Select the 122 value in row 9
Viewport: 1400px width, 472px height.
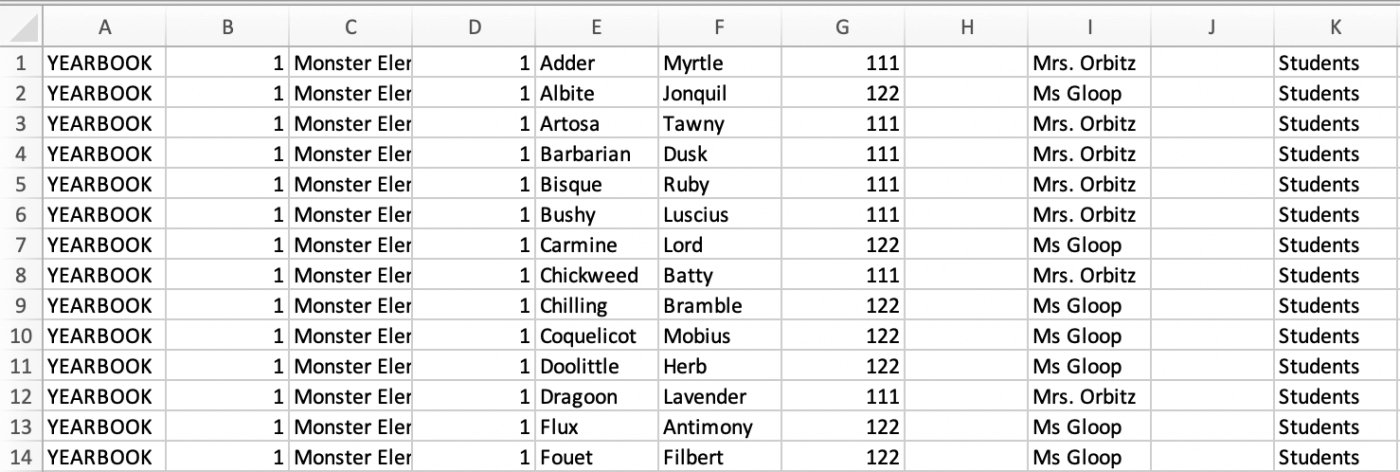point(843,306)
